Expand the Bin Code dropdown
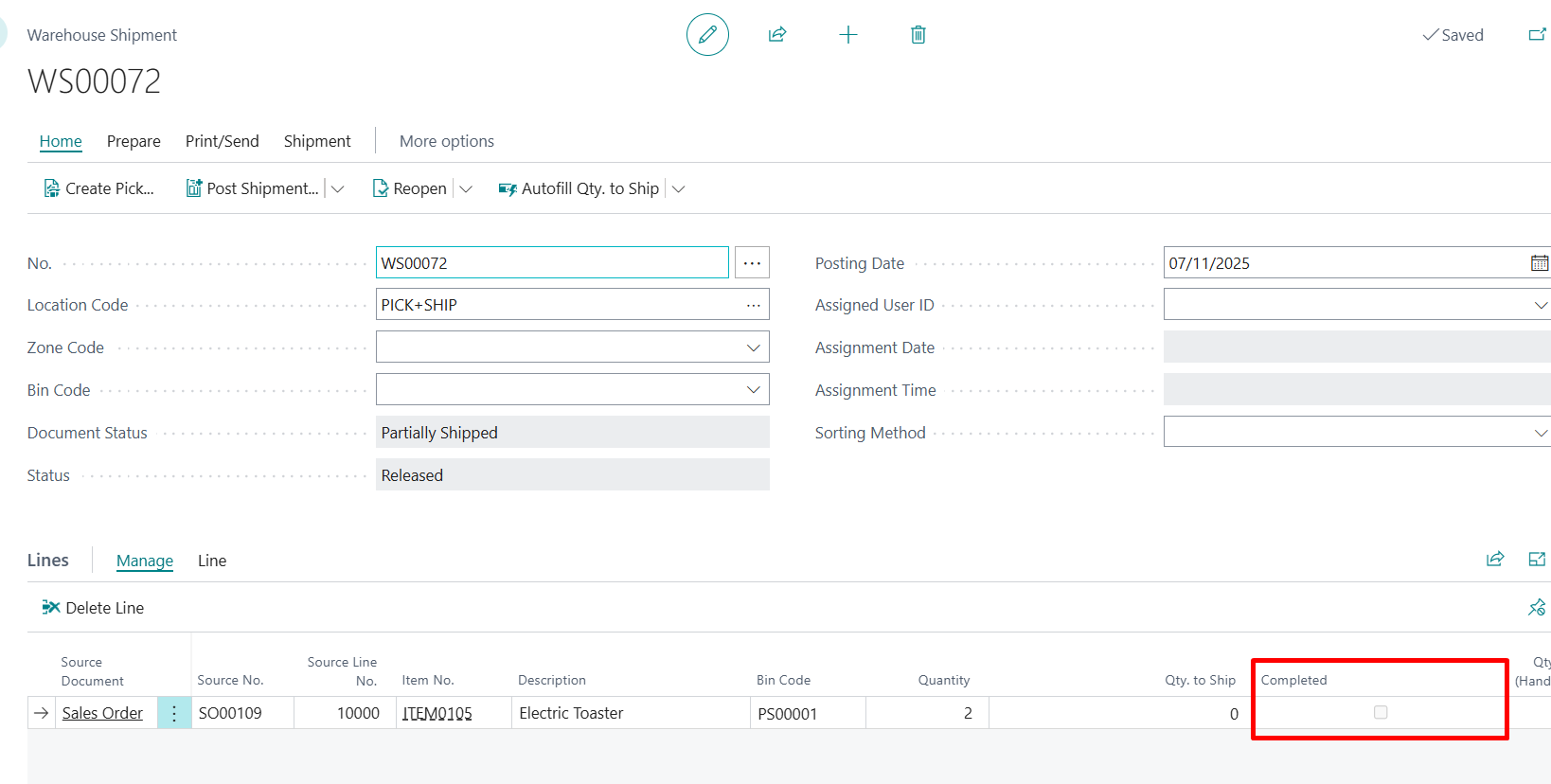1551x784 pixels. coord(753,390)
